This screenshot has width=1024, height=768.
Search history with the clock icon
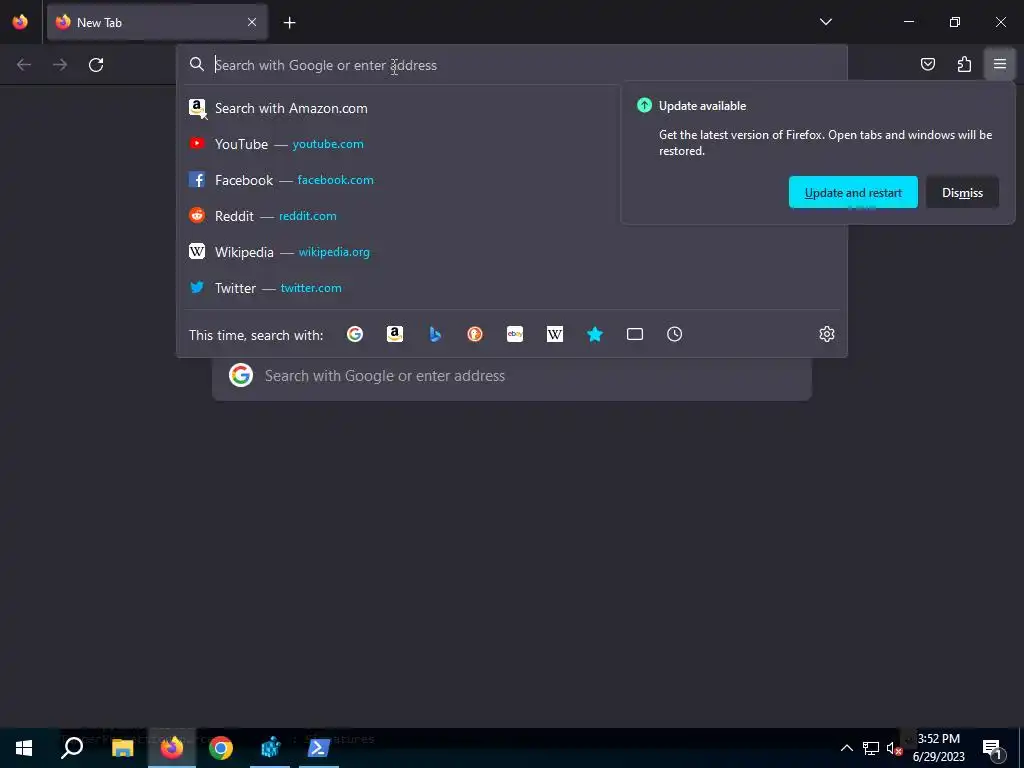click(x=675, y=334)
